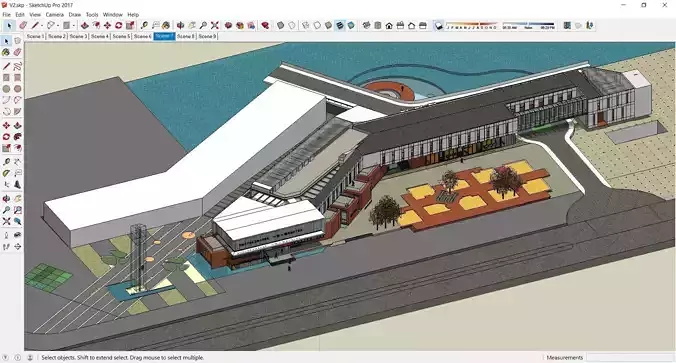Toggle Shaded With Textures style
Image resolution: width=676 pixels, height=363 pixels.
coord(340,25)
